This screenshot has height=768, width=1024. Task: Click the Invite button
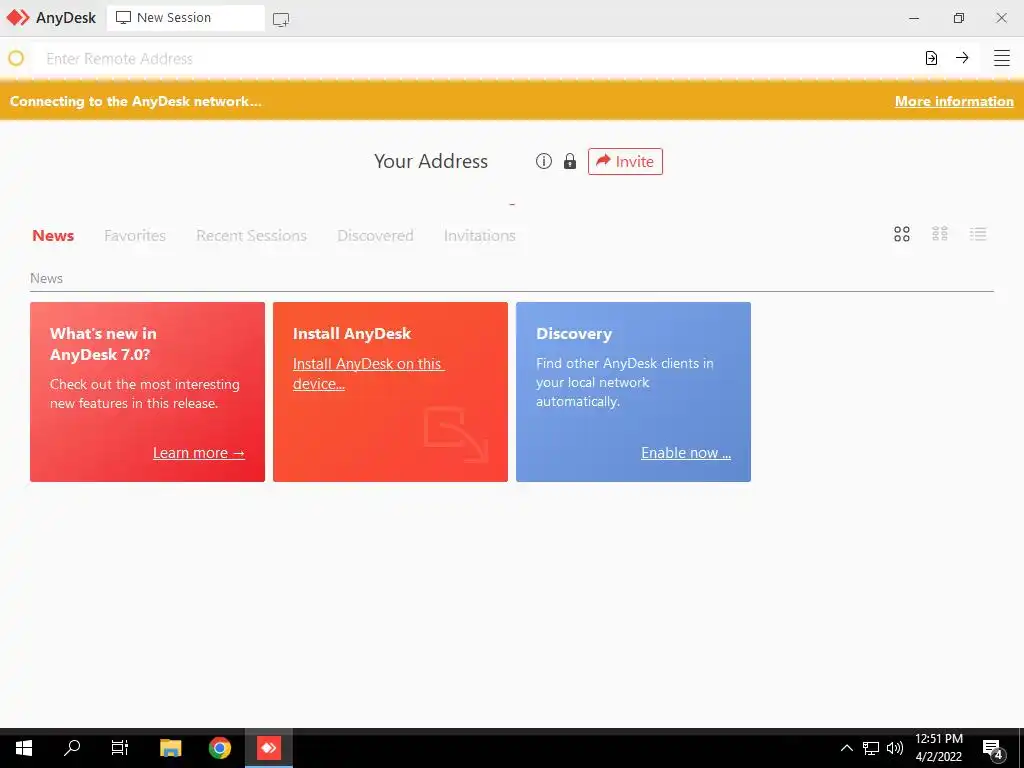click(x=625, y=161)
